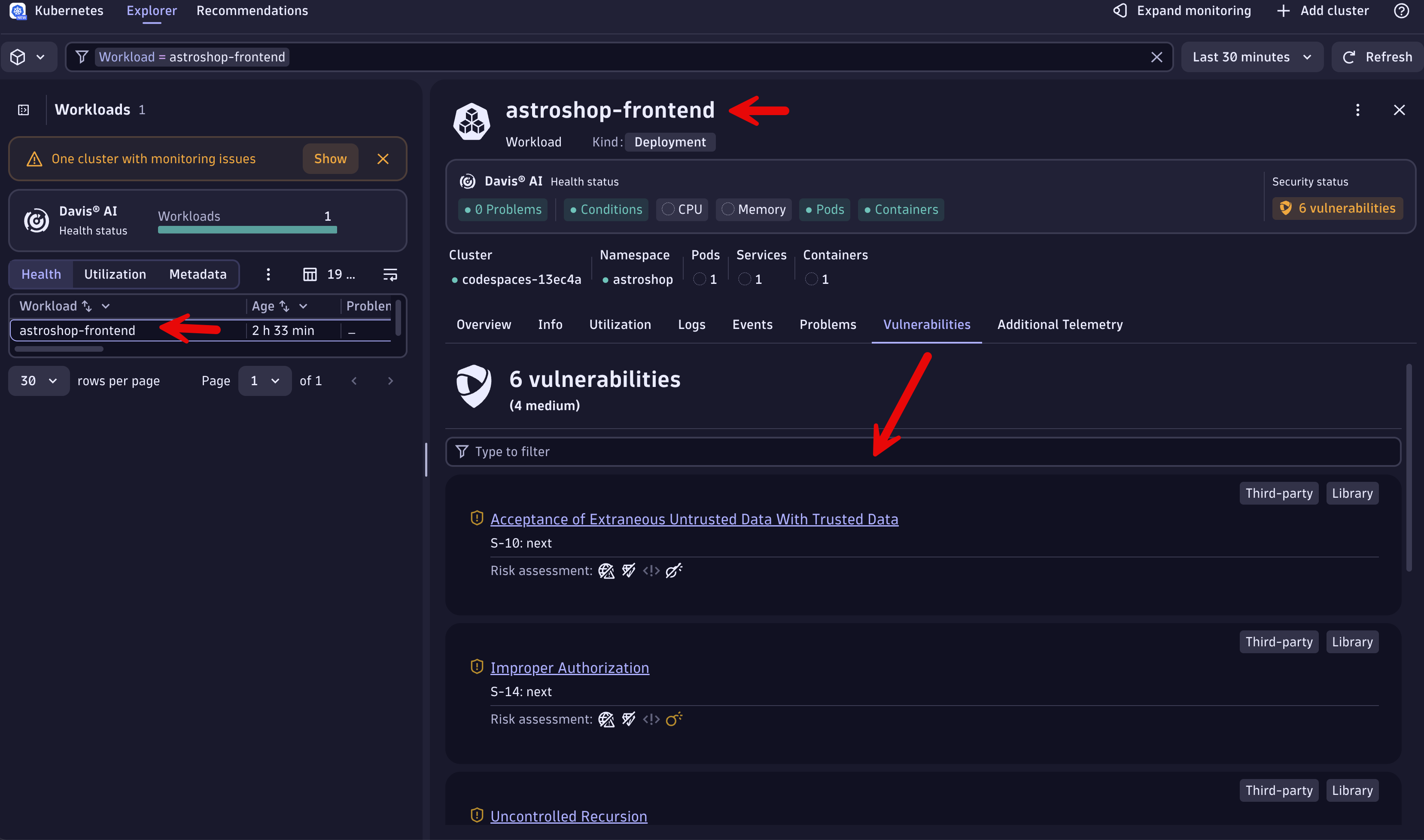The width and height of the screenshot is (1424, 840).
Task: Expand the Workload column header chevron
Action: [x=105, y=306]
